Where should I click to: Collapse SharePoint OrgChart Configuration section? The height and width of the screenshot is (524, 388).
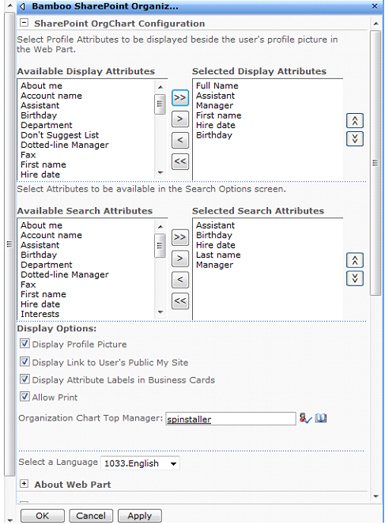[24, 23]
